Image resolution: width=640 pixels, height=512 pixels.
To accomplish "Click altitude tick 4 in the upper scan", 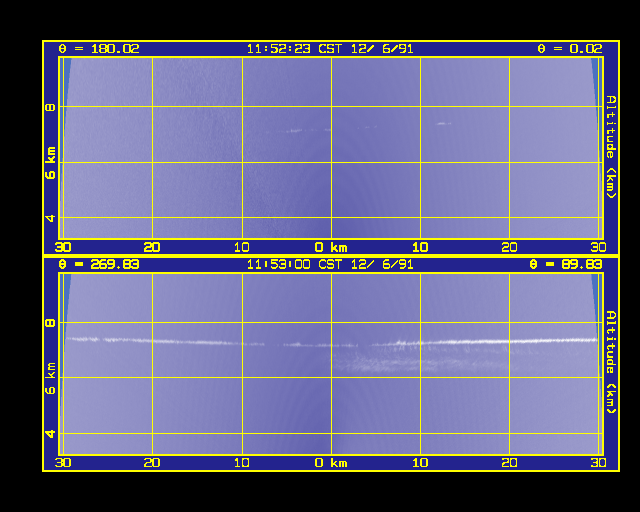I will pos(50,218).
